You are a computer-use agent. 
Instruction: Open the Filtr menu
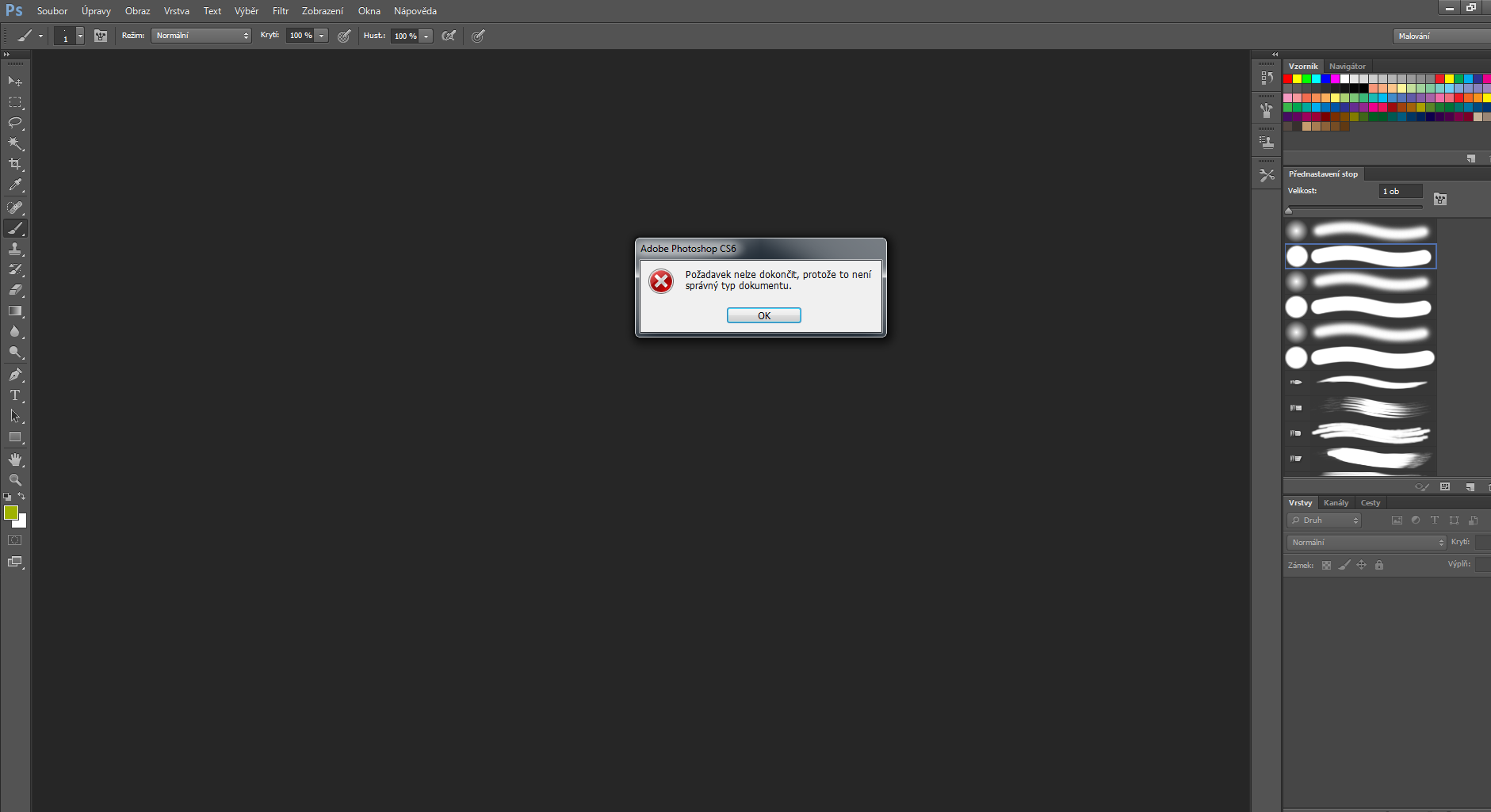click(281, 11)
